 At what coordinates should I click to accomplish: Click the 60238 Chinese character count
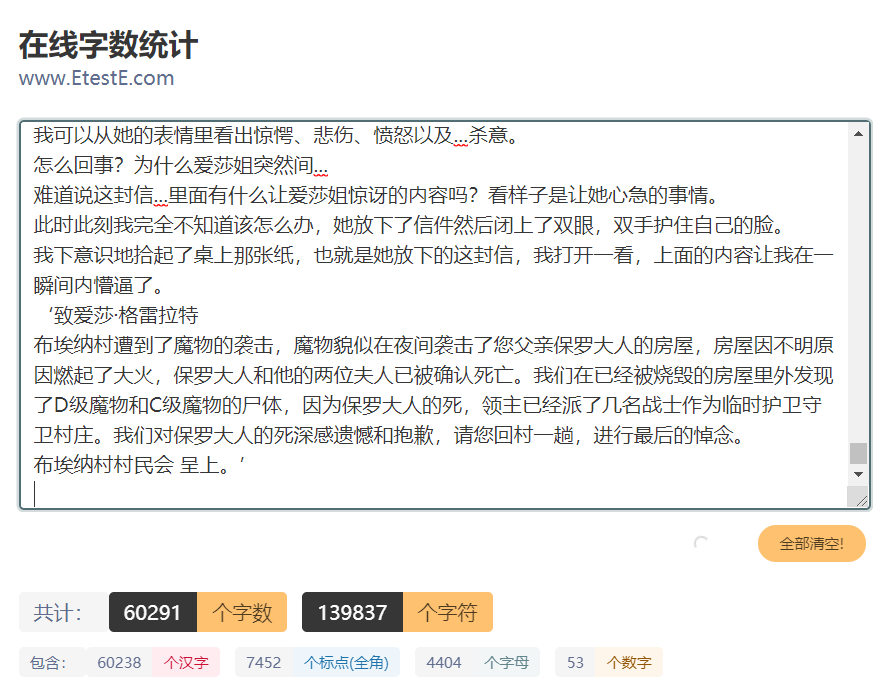[119, 662]
